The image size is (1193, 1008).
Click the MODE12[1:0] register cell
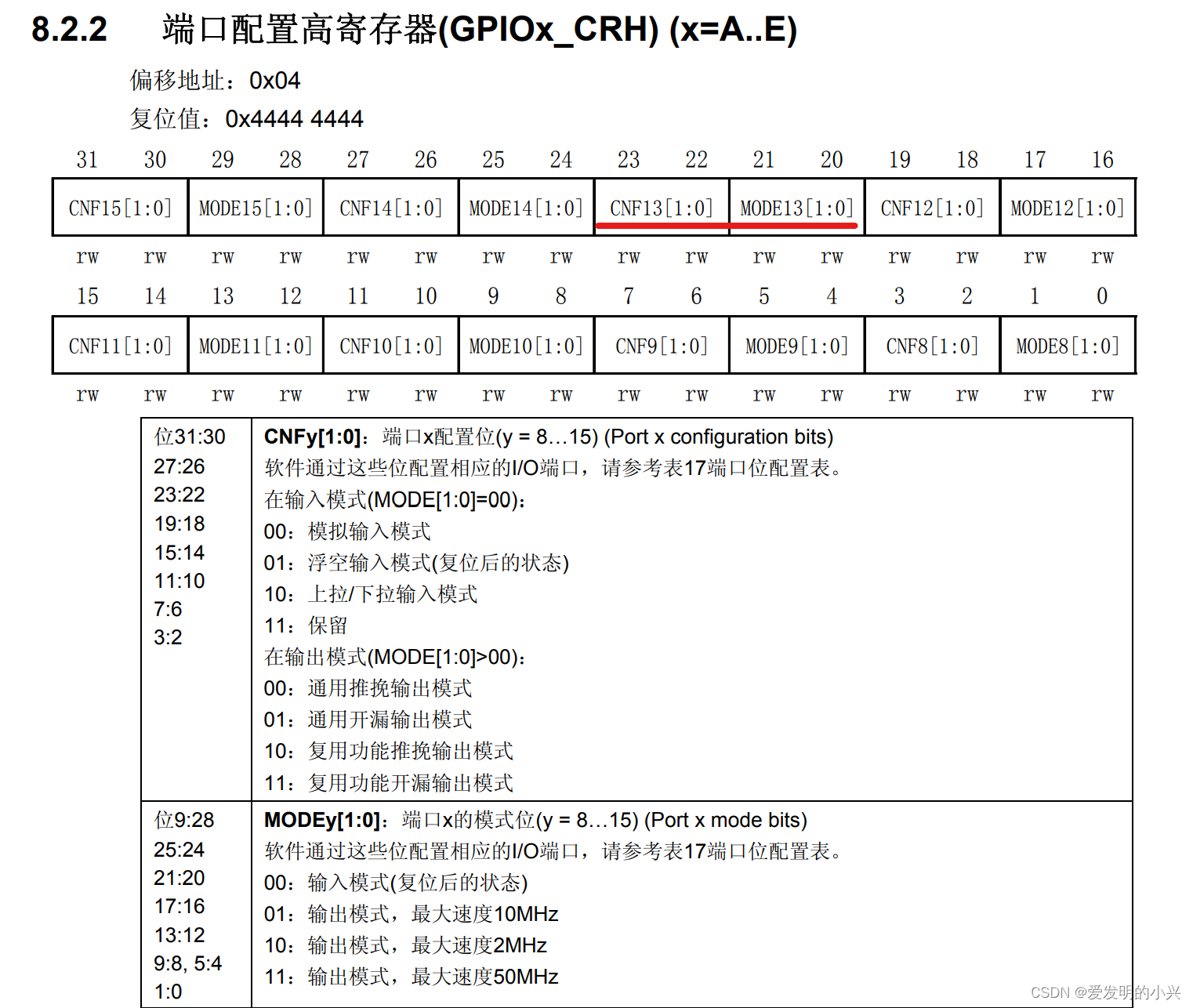pos(1068,208)
